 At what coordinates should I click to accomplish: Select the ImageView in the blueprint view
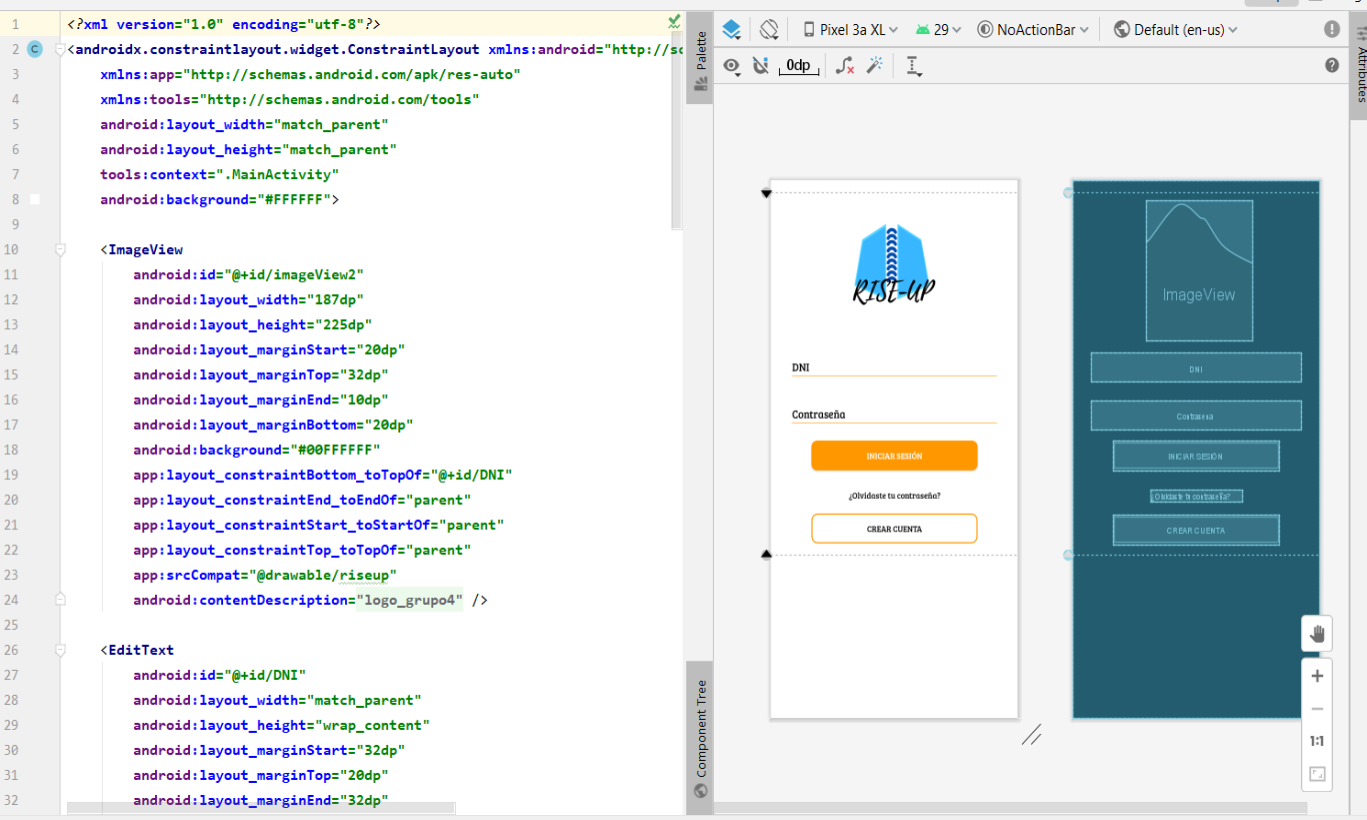pyautogui.click(x=1199, y=271)
